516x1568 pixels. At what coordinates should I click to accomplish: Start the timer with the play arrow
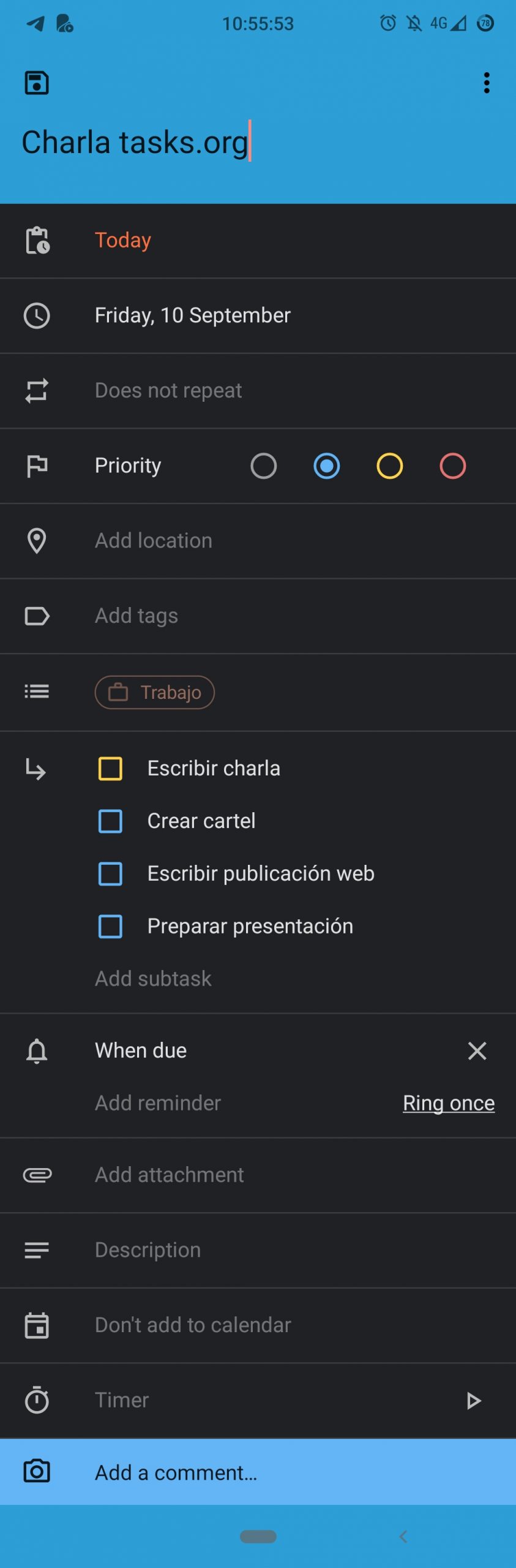(x=474, y=1401)
